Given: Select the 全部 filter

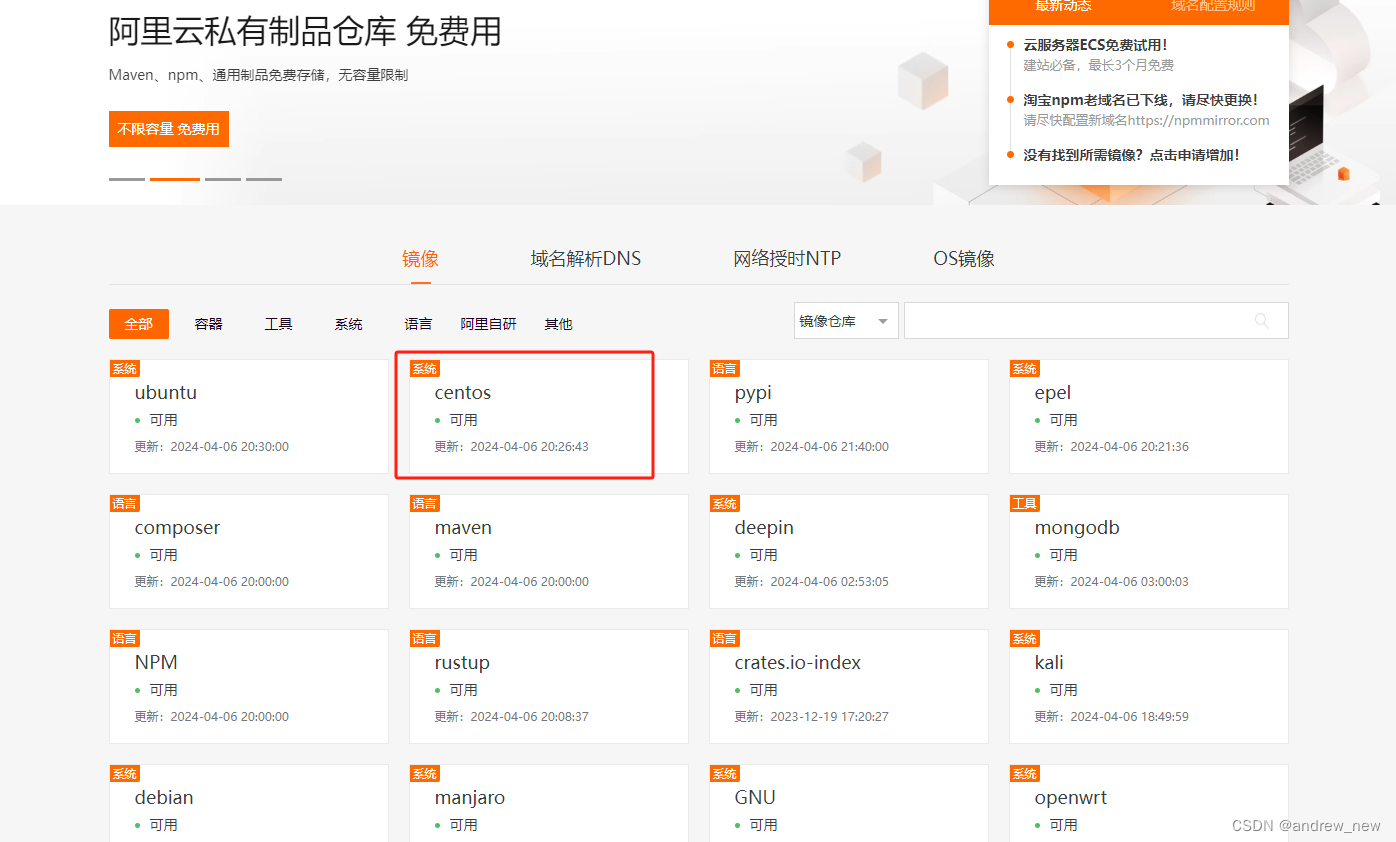Looking at the screenshot, I should click(139, 324).
